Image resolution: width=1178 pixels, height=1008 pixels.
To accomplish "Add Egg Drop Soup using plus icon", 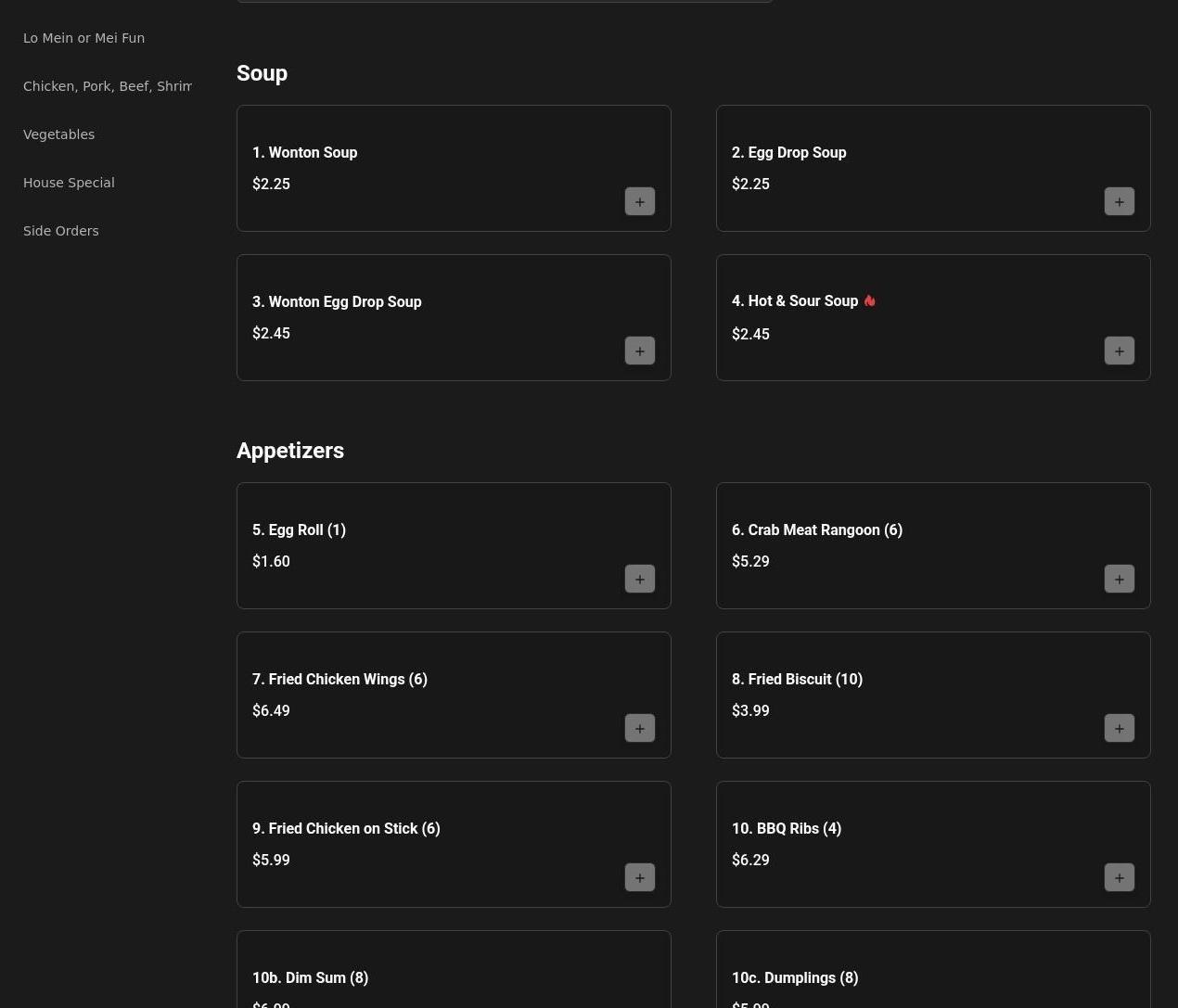I will click(x=1120, y=201).
